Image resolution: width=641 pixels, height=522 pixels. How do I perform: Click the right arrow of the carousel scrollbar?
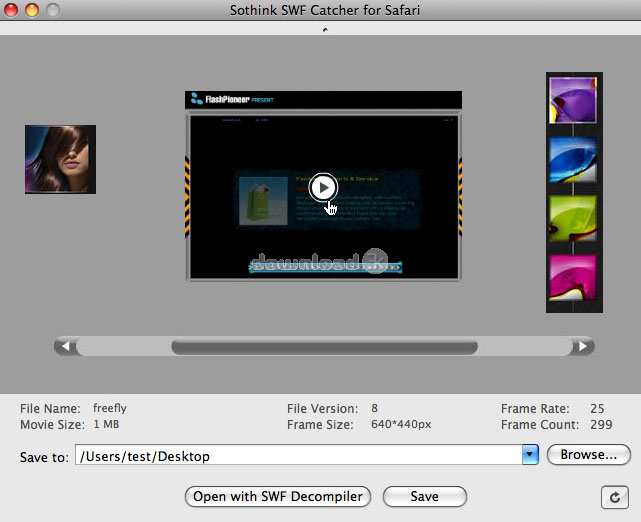(582, 347)
